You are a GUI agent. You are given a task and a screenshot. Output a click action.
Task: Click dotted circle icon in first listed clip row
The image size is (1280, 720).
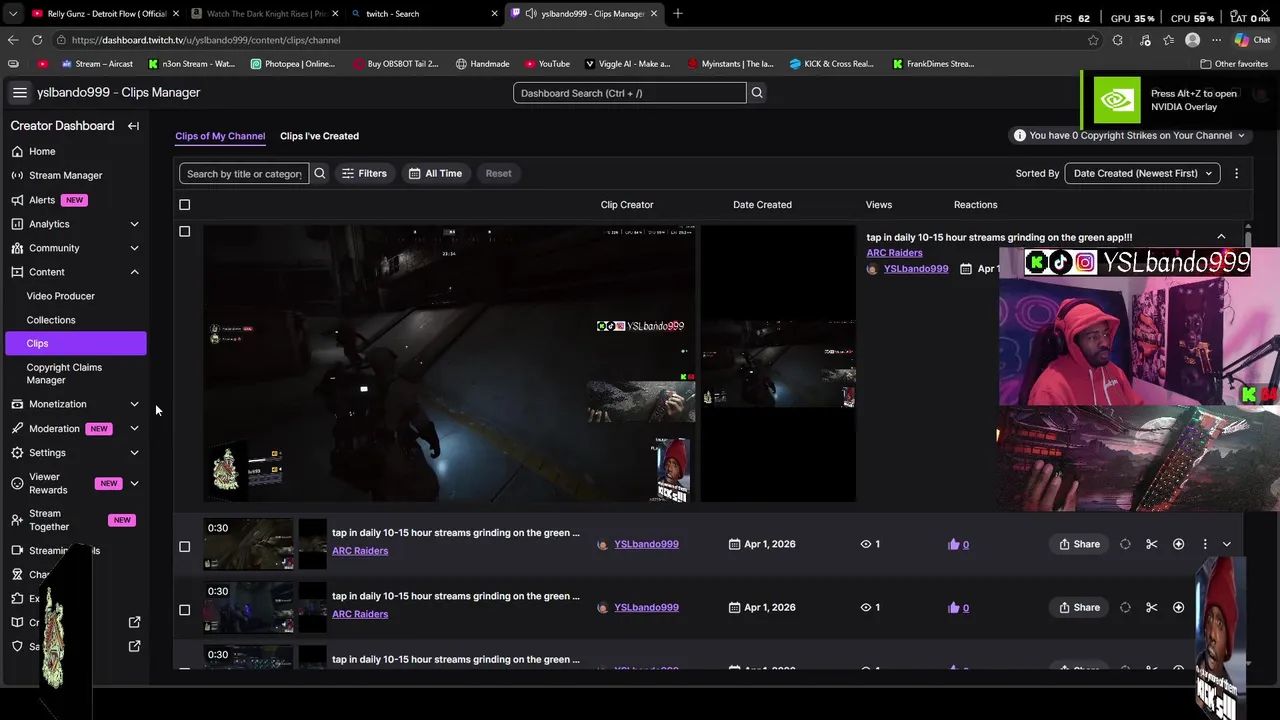[1125, 544]
